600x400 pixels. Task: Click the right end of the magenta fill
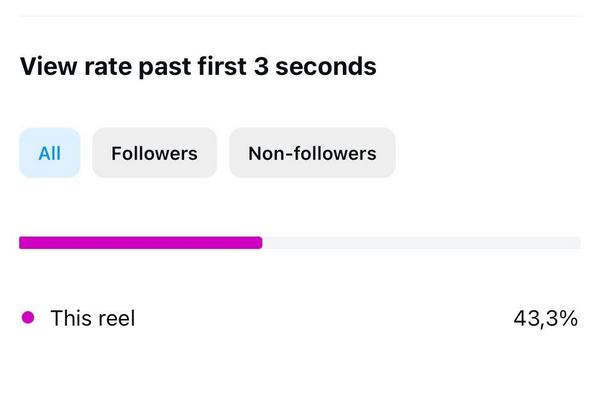tap(258, 242)
